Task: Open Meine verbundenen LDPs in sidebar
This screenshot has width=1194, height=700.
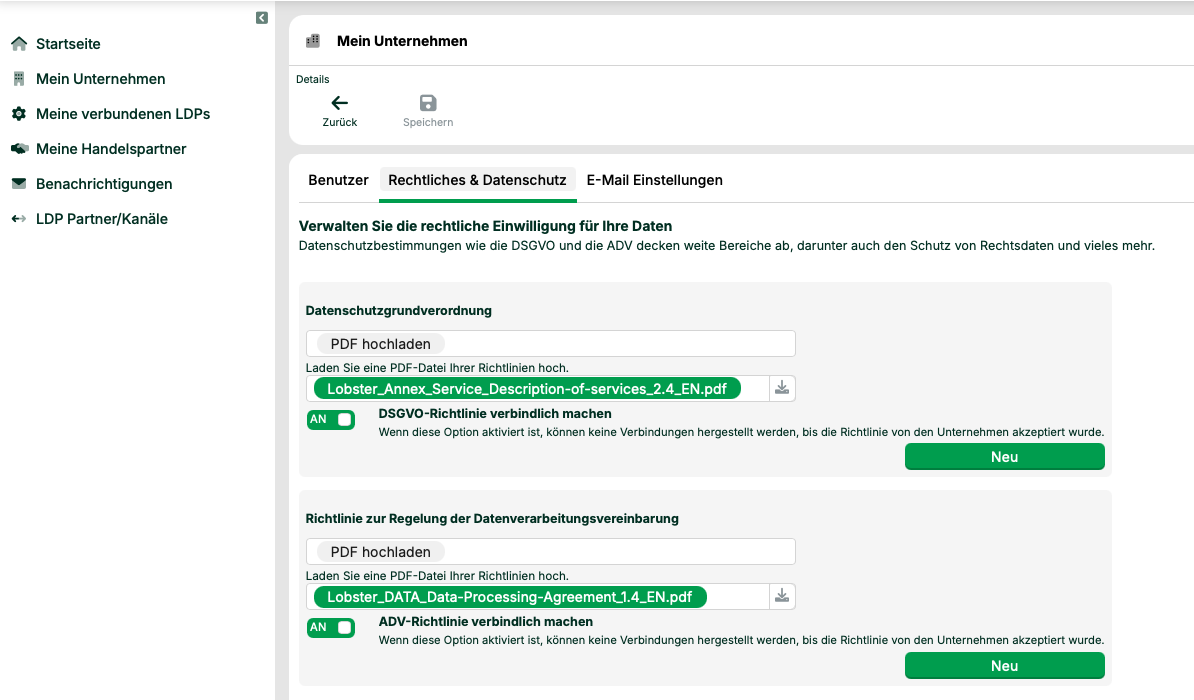Action: click(123, 113)
